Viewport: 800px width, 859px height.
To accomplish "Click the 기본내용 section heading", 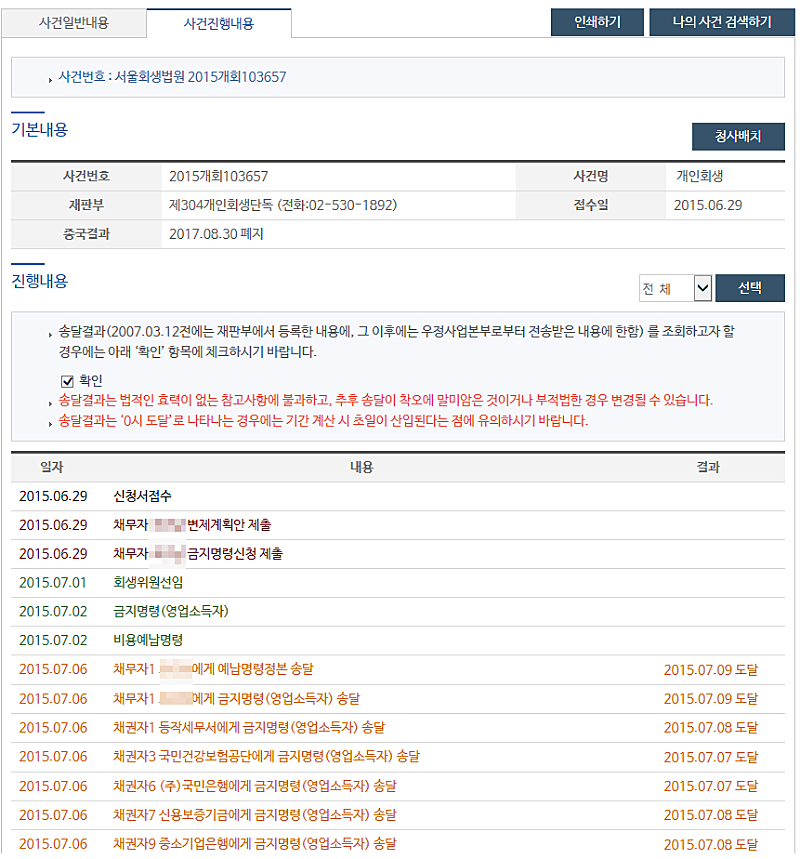I will [x=39, y=130].
